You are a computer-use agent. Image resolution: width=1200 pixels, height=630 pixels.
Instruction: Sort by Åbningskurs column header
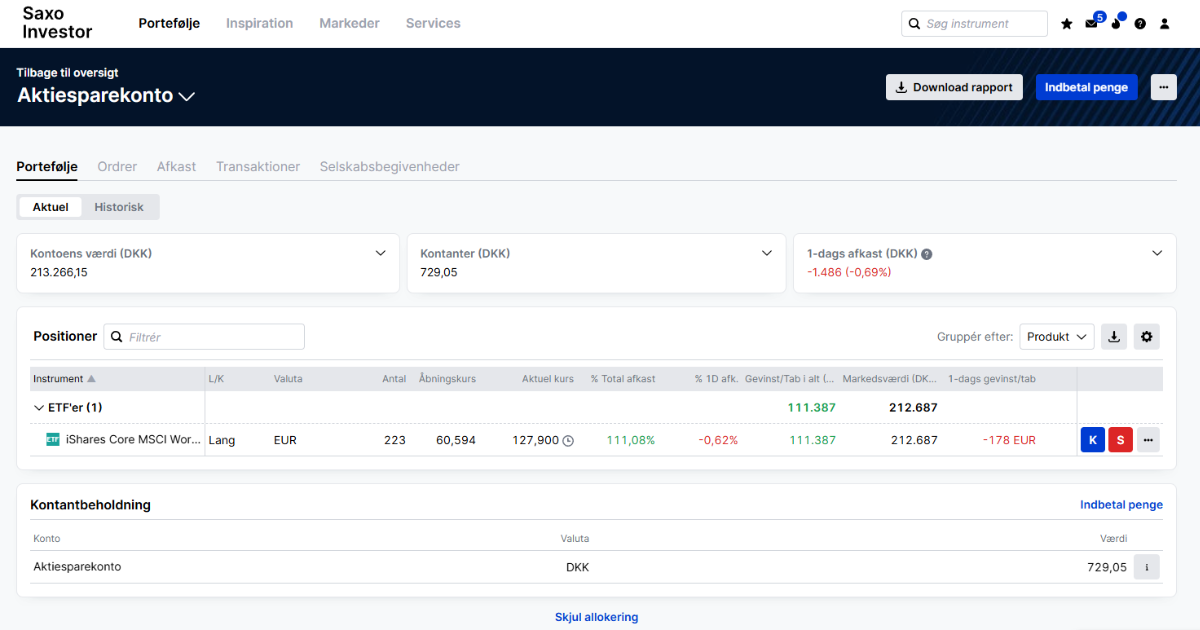coord(447,379)
